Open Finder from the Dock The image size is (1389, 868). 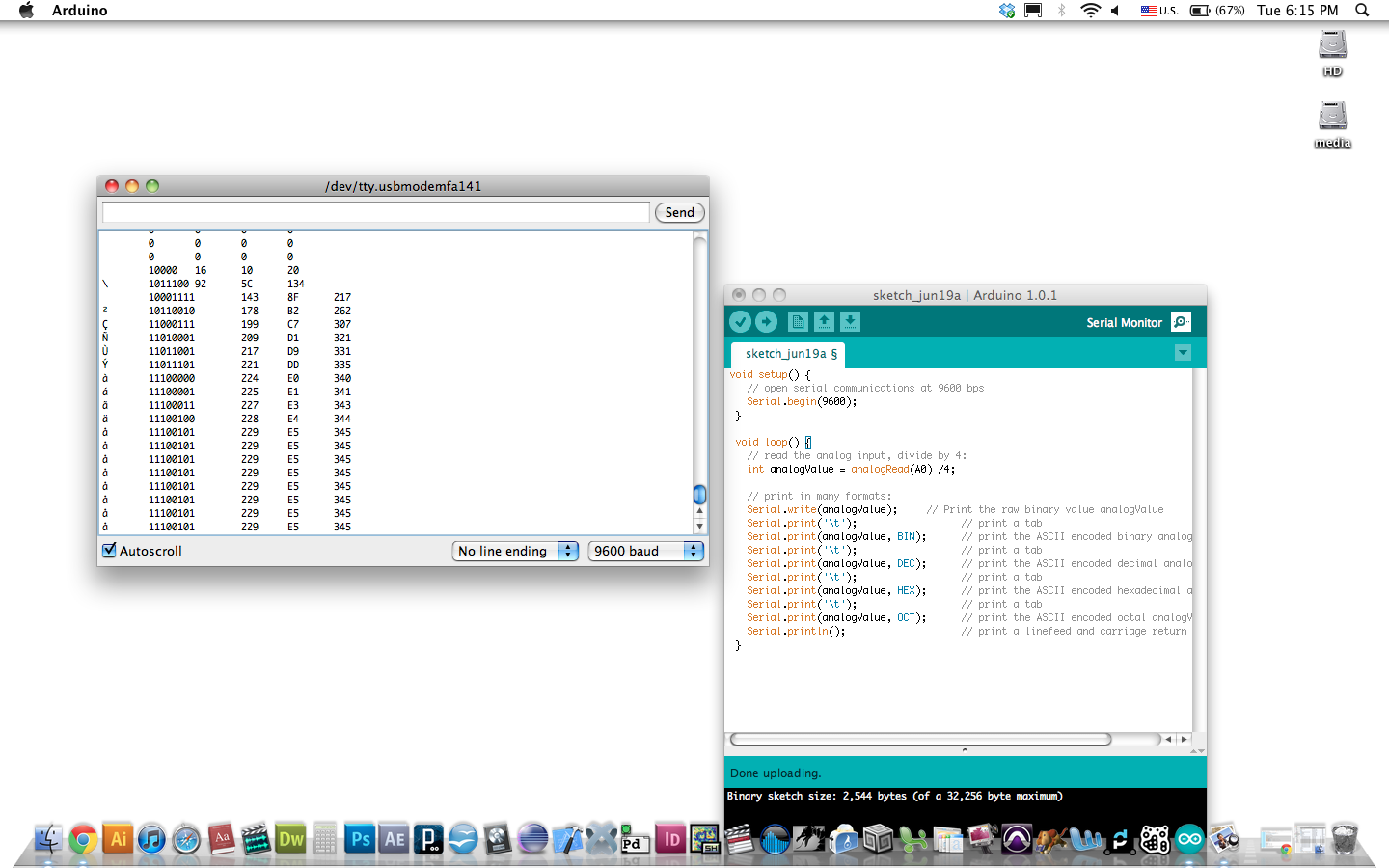(x=48, y=839)
